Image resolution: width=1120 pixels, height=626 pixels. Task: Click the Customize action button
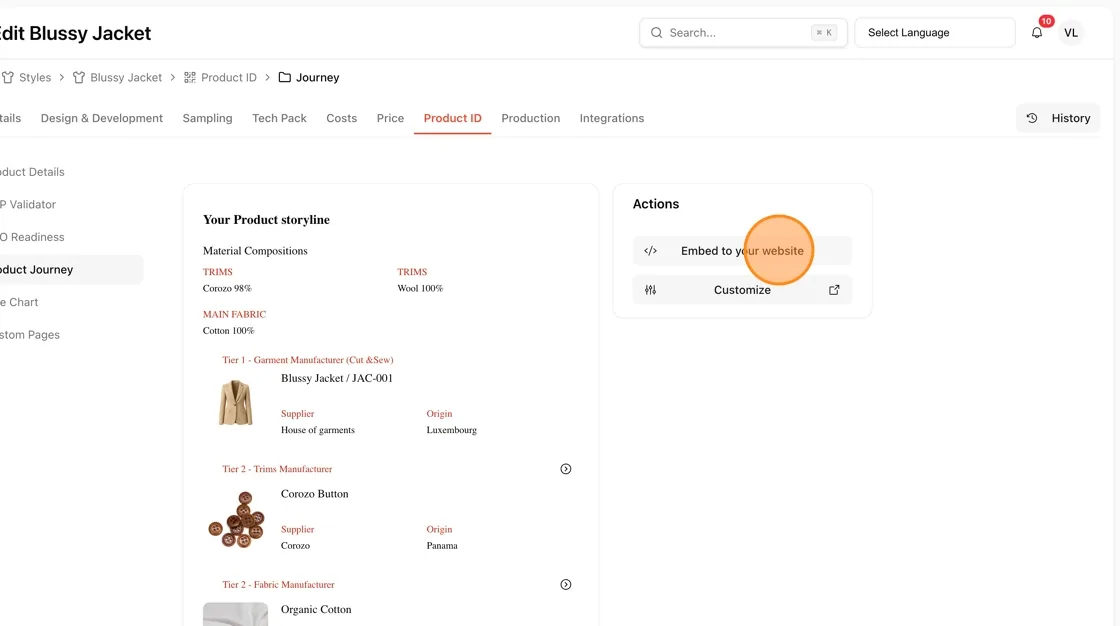pos(742,290)
